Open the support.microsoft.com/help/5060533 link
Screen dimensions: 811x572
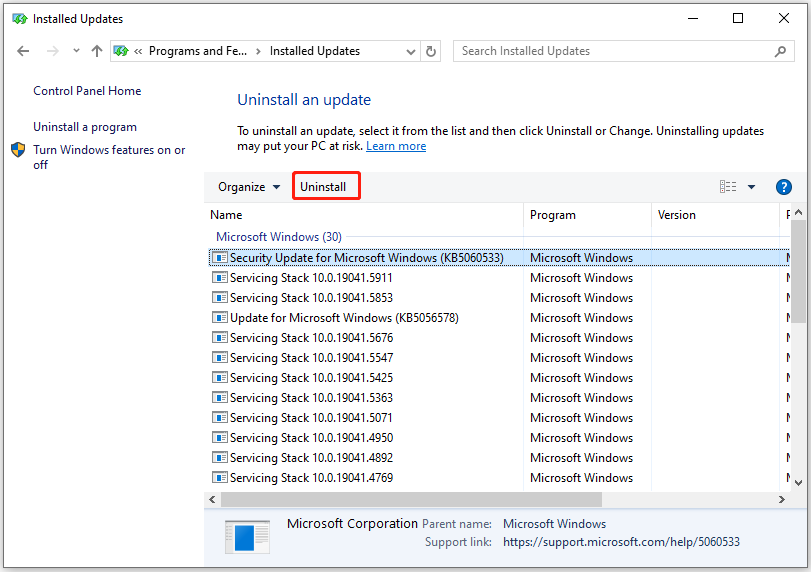point(621,542)
